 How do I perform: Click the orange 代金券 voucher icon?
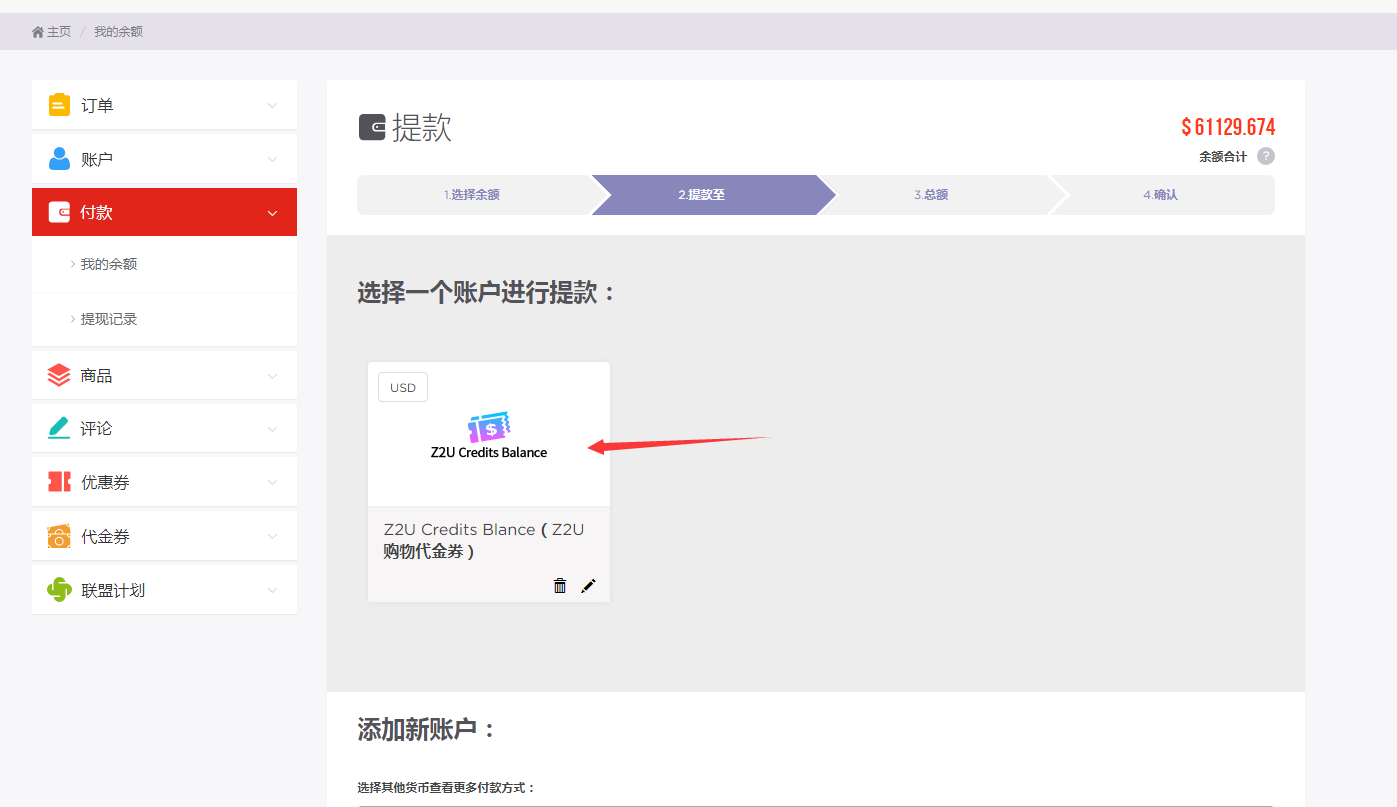[x=59, y=536]
